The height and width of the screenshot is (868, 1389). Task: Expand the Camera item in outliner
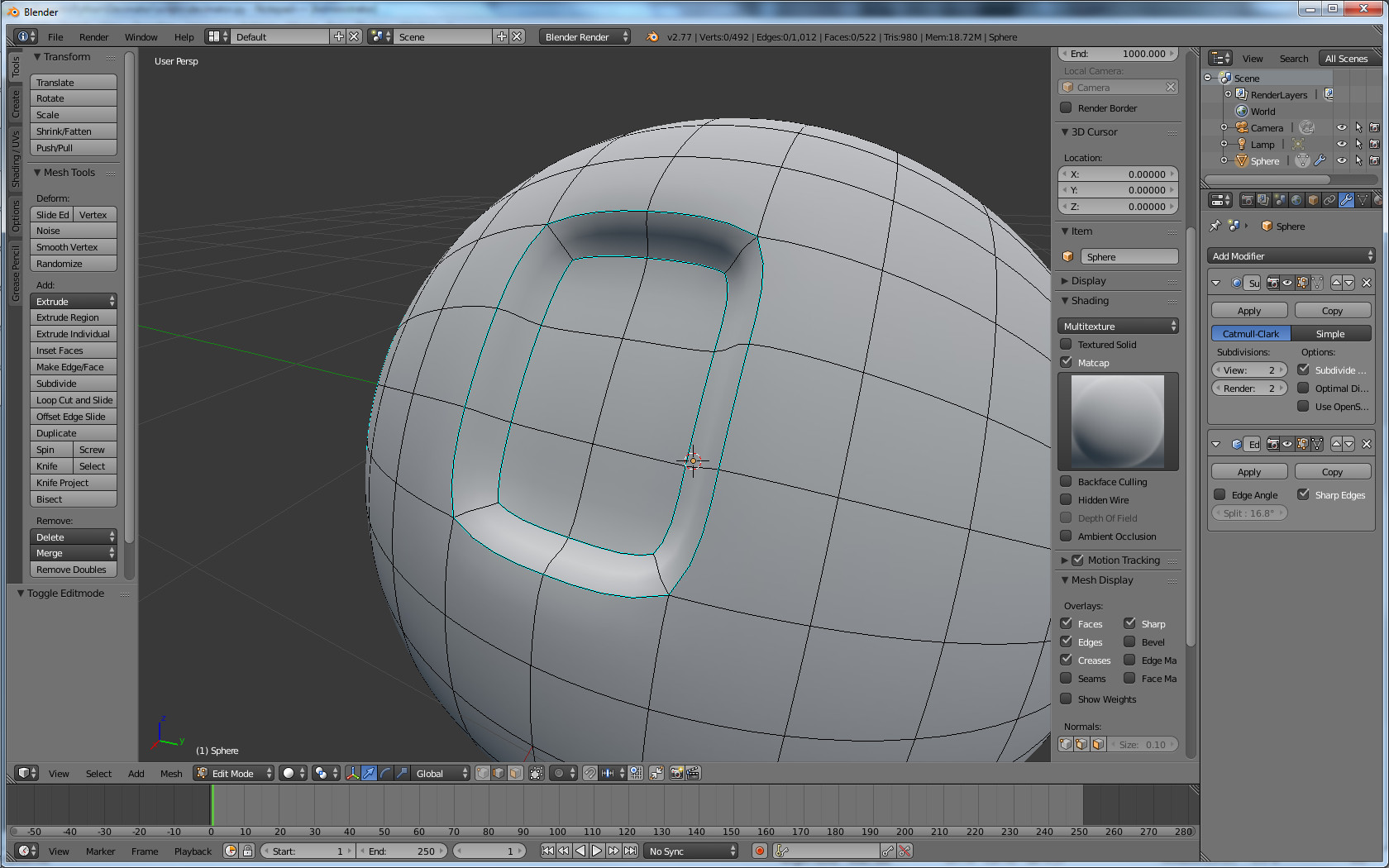1224,127
